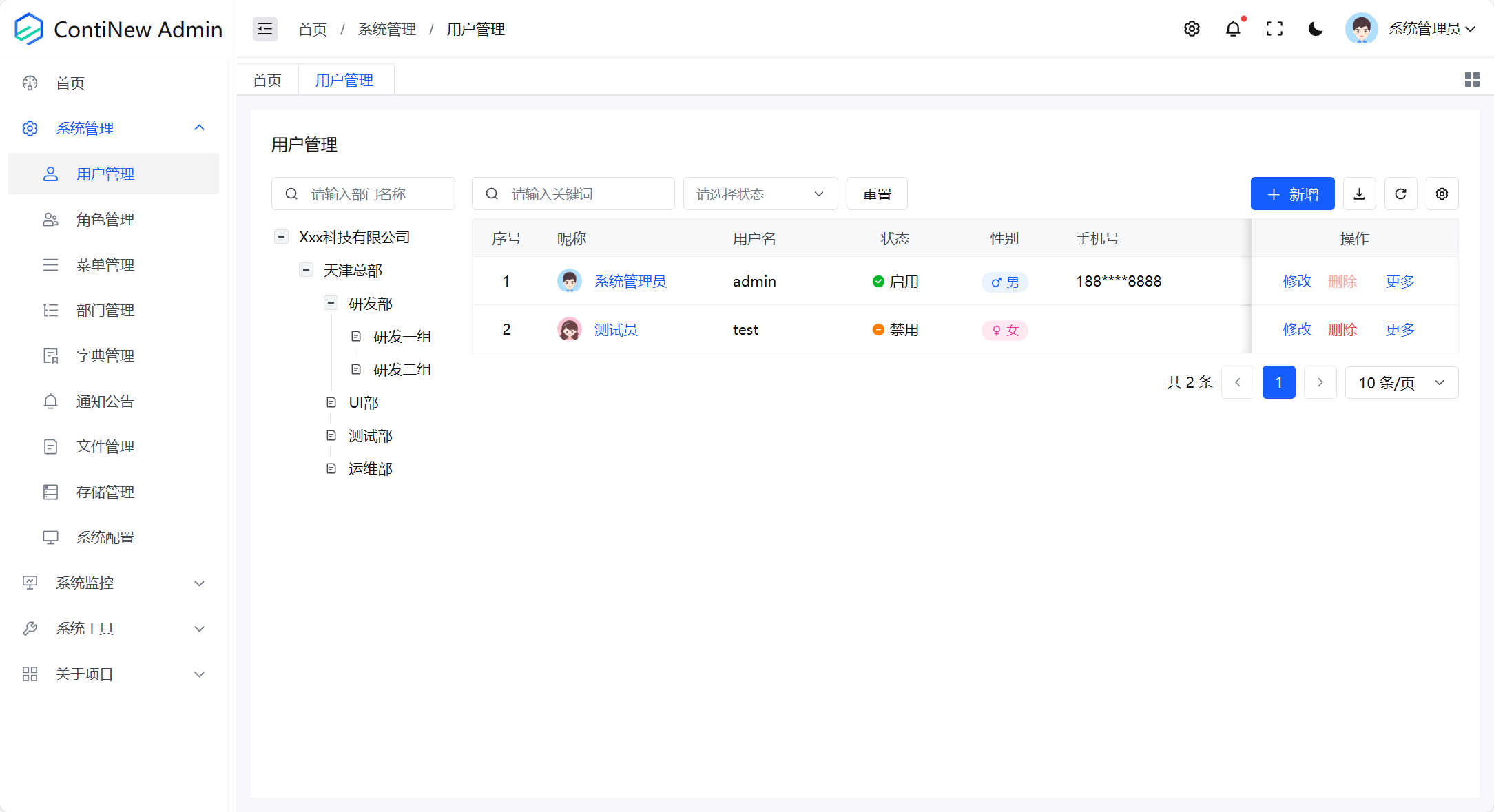
Task: Open the 10条/页 page size dropdown
Action: (x=1401, y=382)
